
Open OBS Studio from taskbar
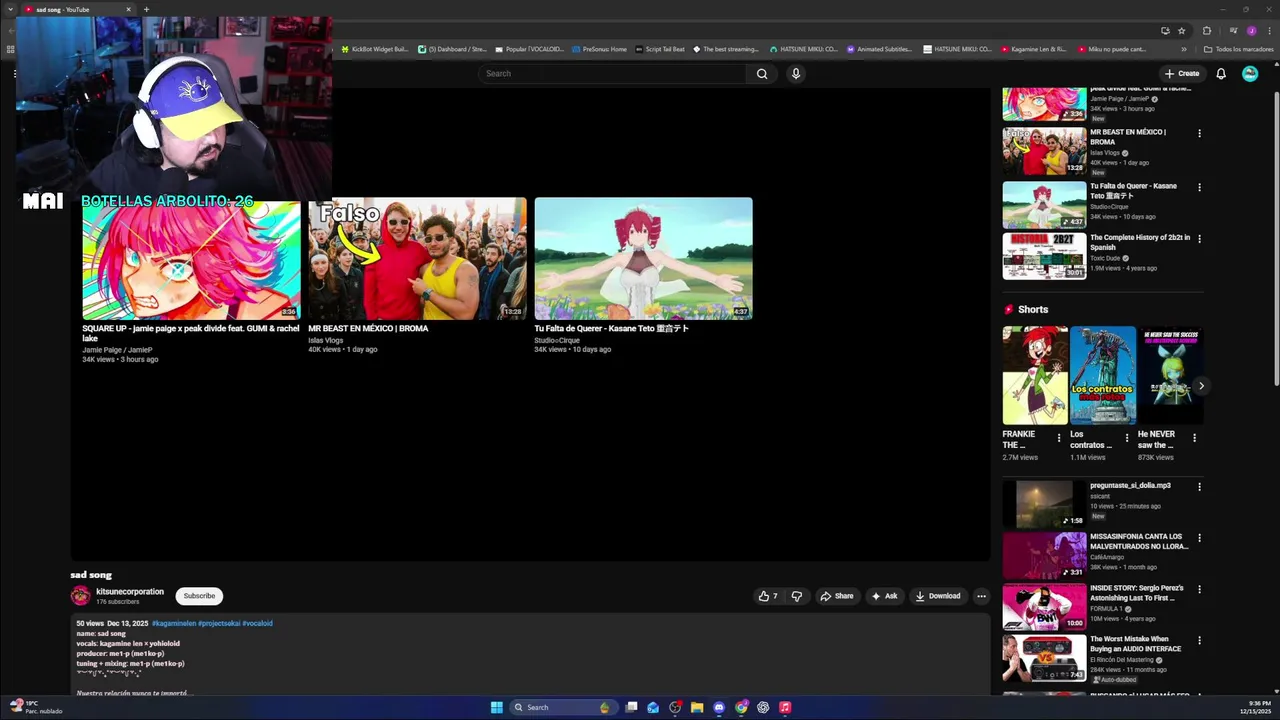click(x=675, y=707)
